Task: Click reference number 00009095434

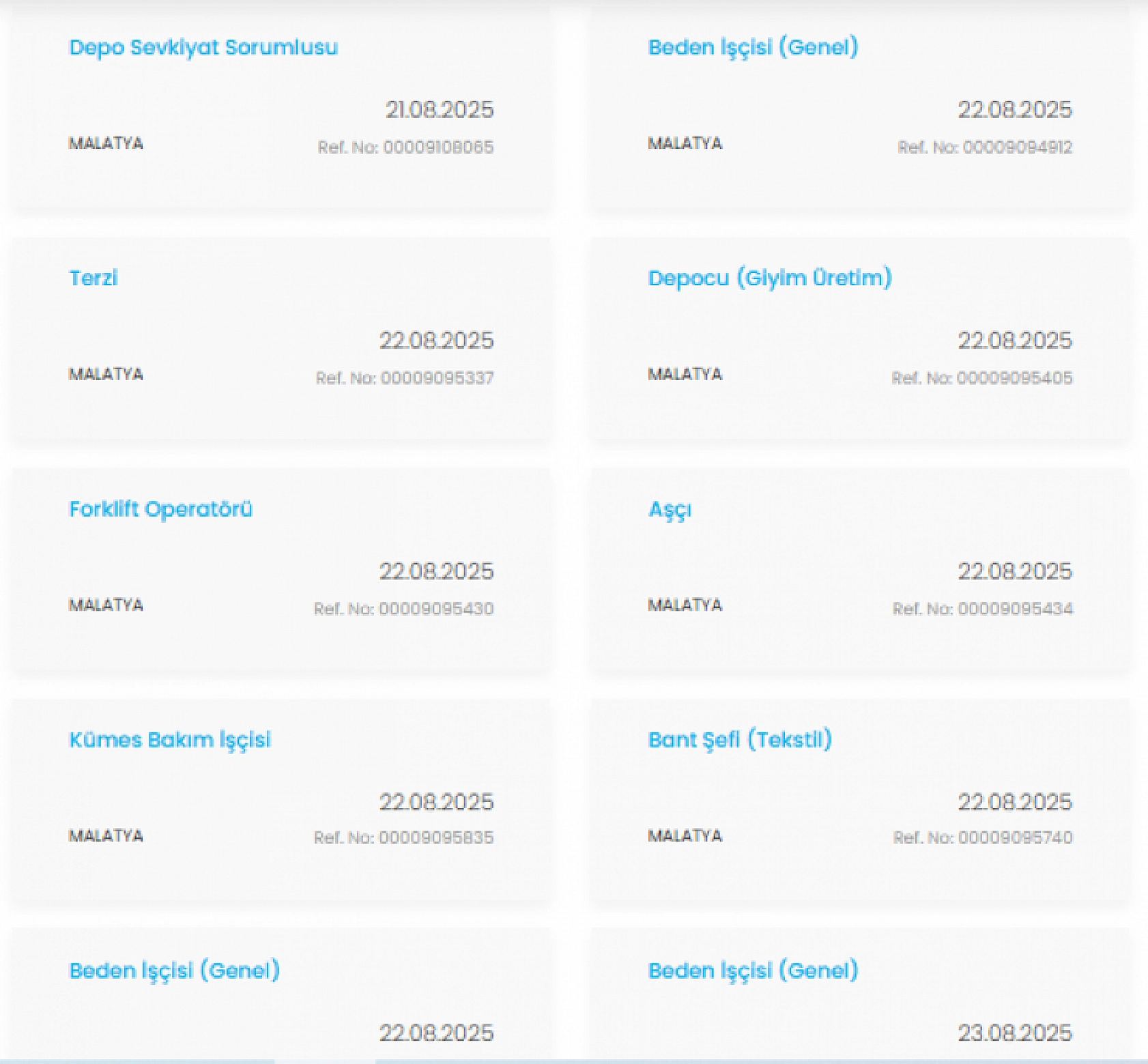Action: point(983,609)
